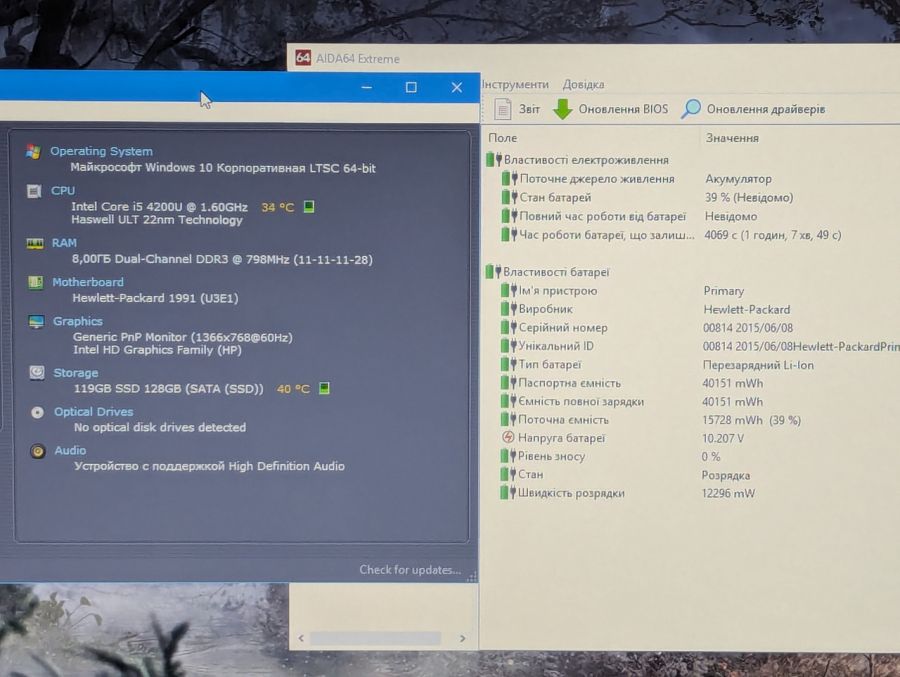Click battery icon next to Ім'я пристрою
The width and height of the screenshot is (900, 677).
pyautogui.click(x=509, y=291)
